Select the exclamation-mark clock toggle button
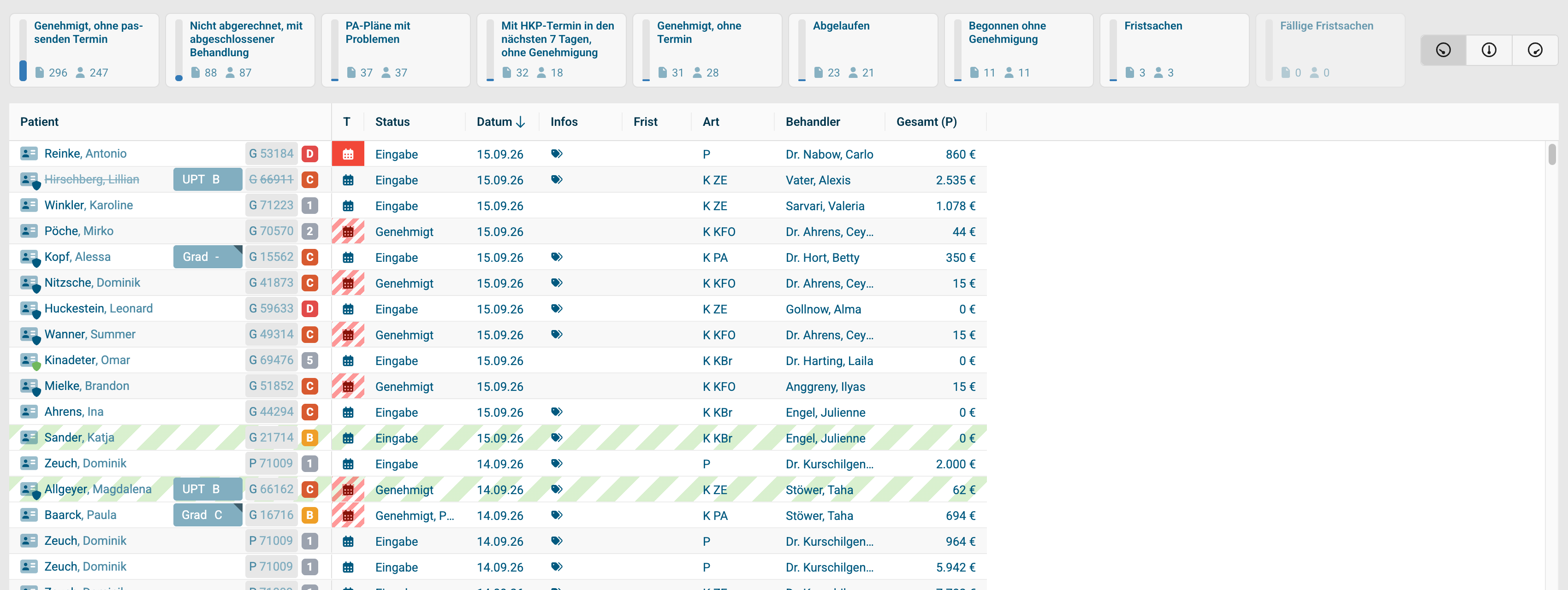 pyautogui.click(x=1489, y=50)
